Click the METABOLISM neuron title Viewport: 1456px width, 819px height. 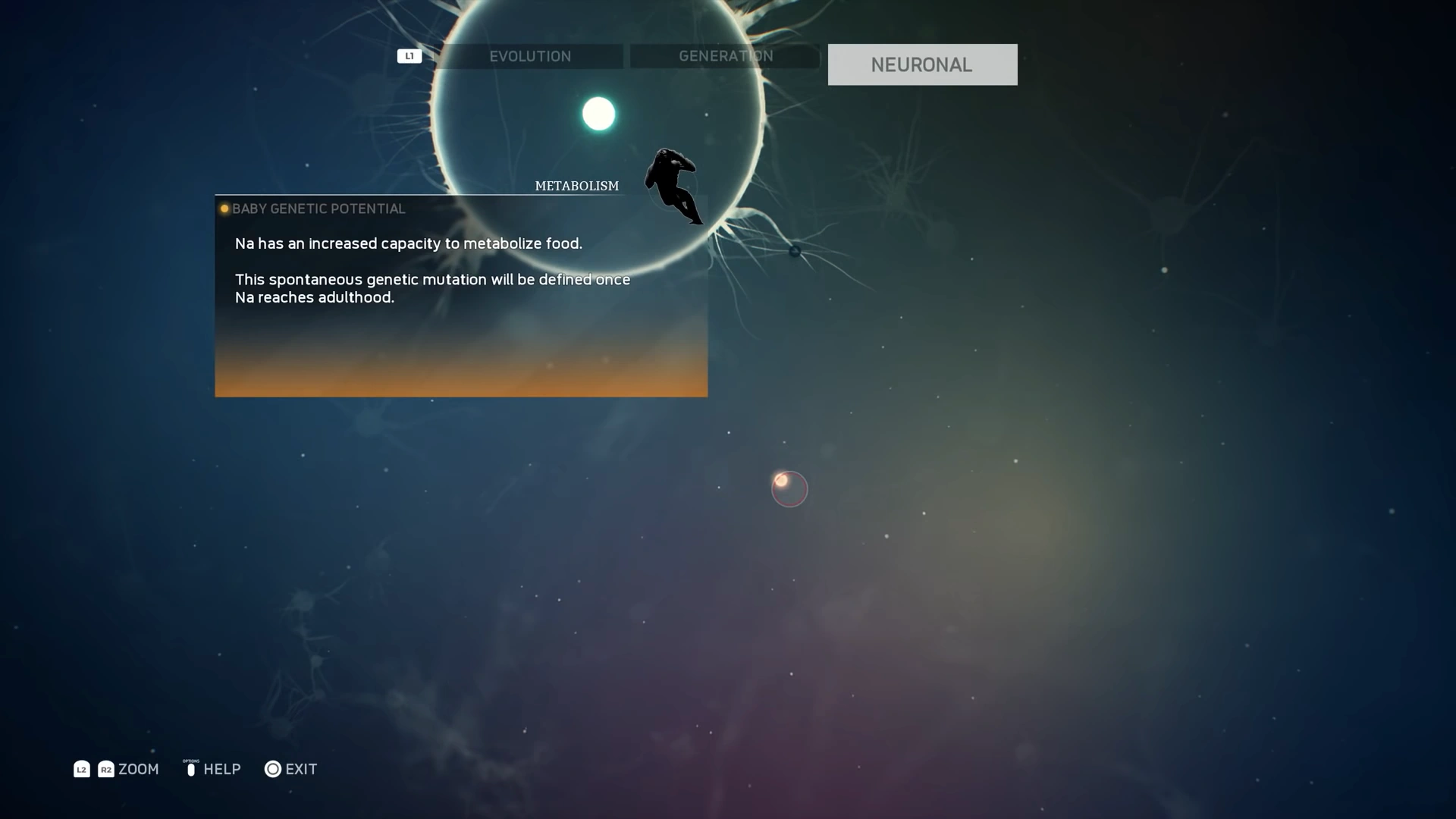(x=576, y=186)
